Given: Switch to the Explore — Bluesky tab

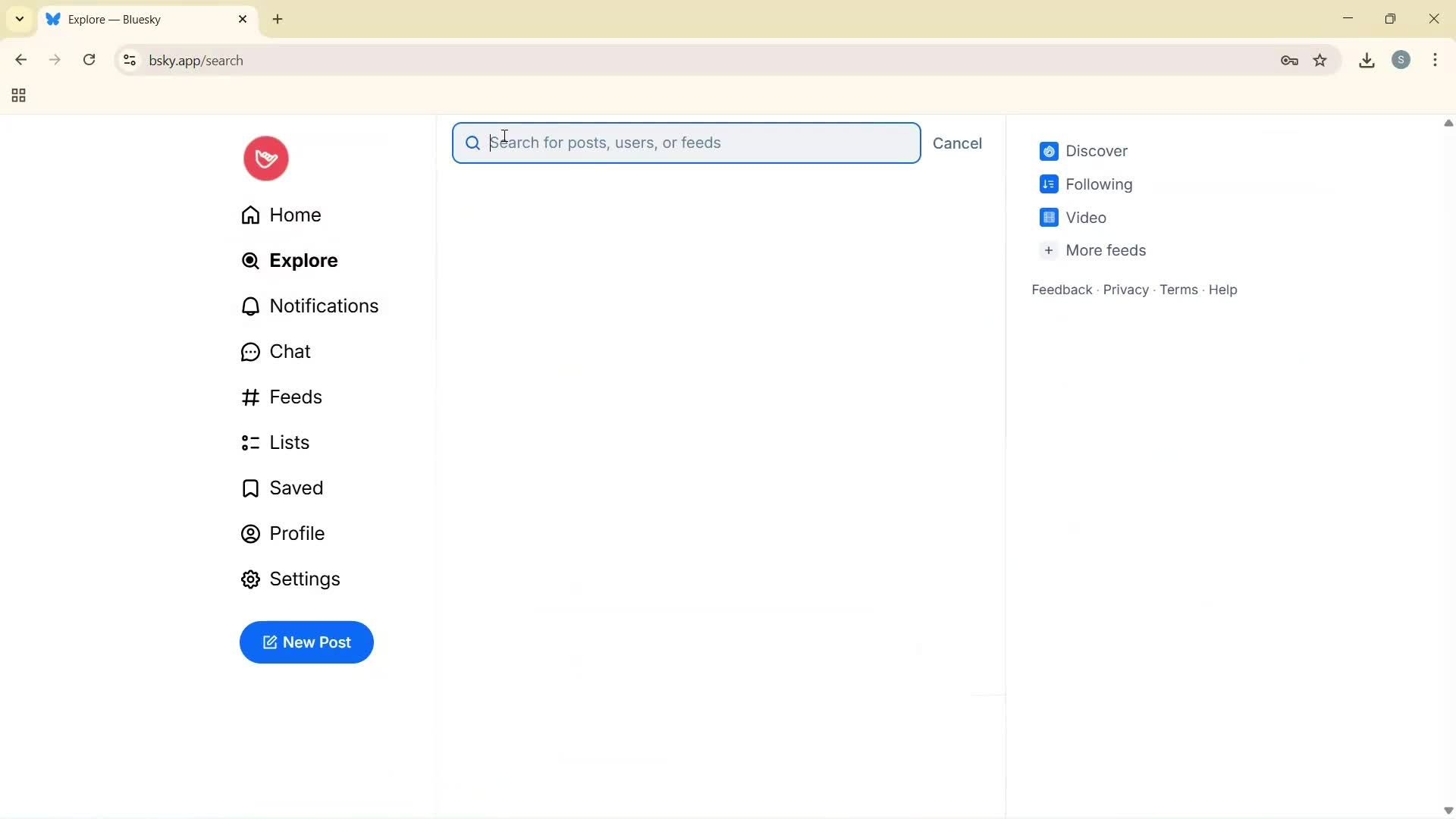Looking at the screenshot, I should [136, 19].
